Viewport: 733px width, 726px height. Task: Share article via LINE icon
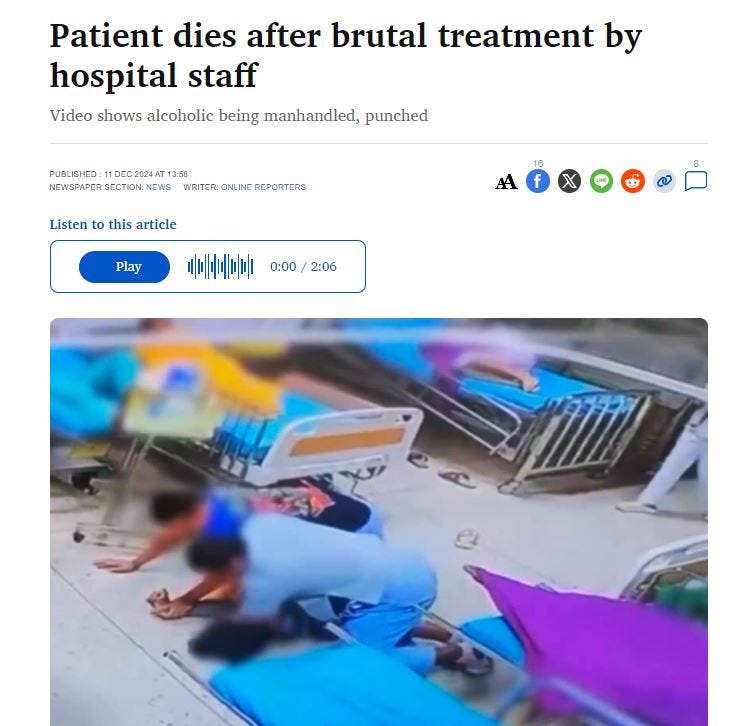coord(601,181)
